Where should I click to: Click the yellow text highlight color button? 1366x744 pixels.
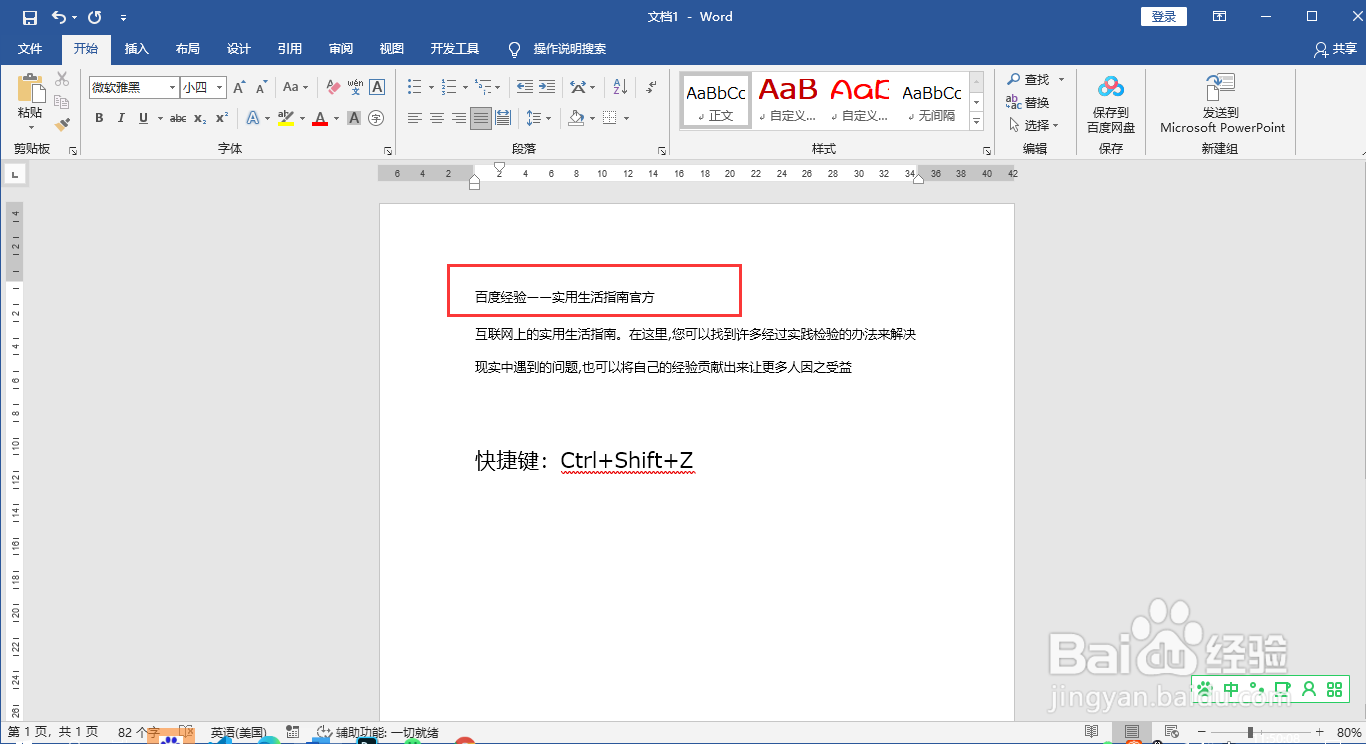(286, 118)
